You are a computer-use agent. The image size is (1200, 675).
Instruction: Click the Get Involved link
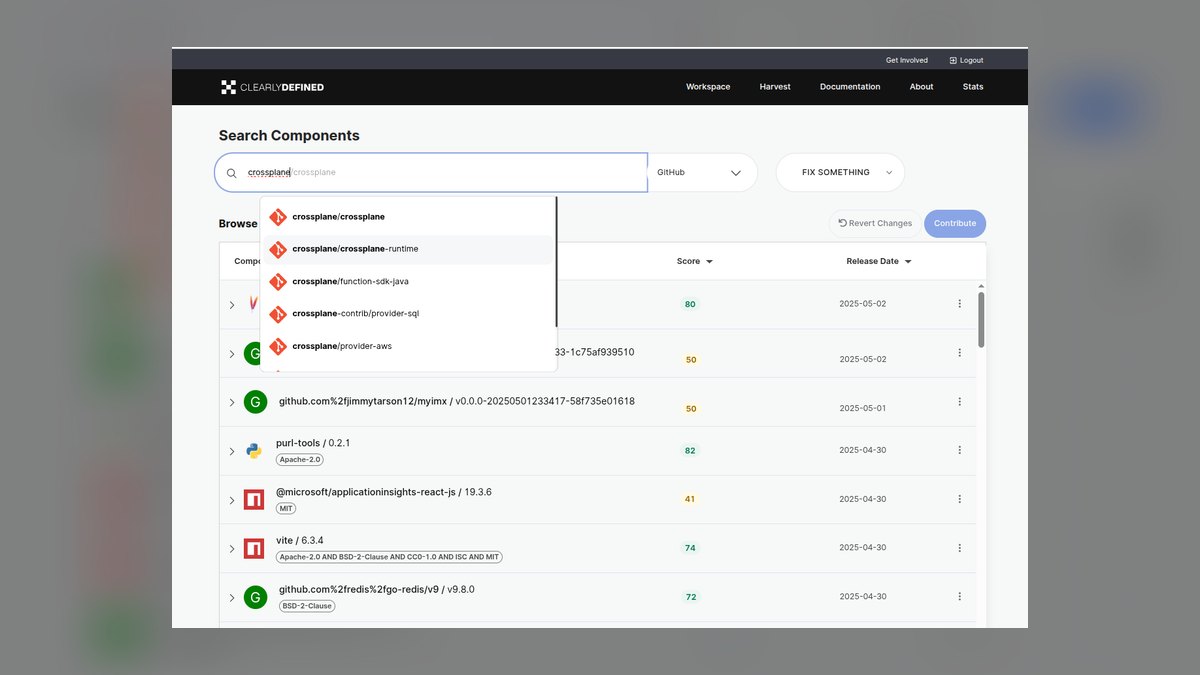click(907, 60)
